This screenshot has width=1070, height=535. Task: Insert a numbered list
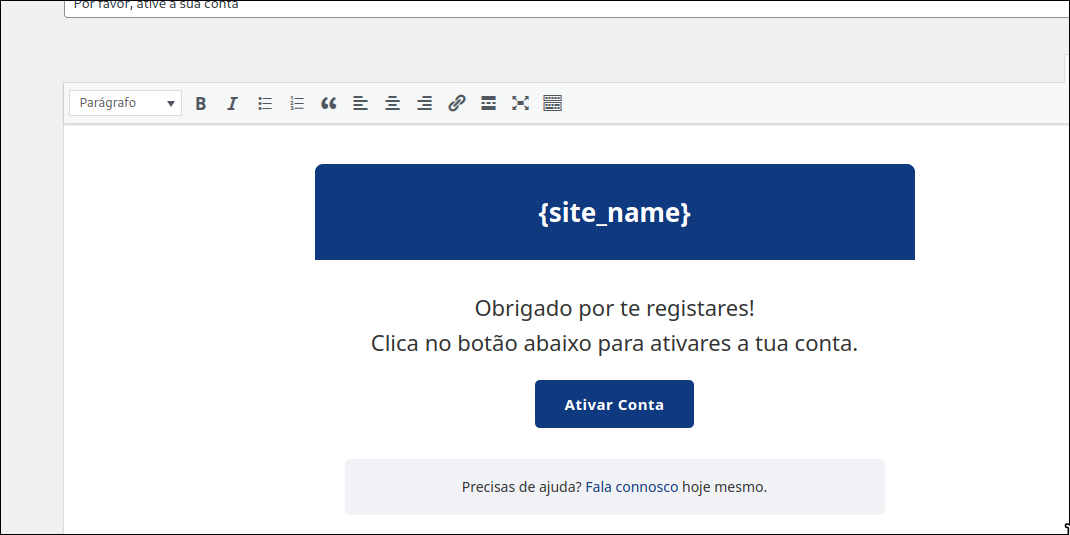297,104
